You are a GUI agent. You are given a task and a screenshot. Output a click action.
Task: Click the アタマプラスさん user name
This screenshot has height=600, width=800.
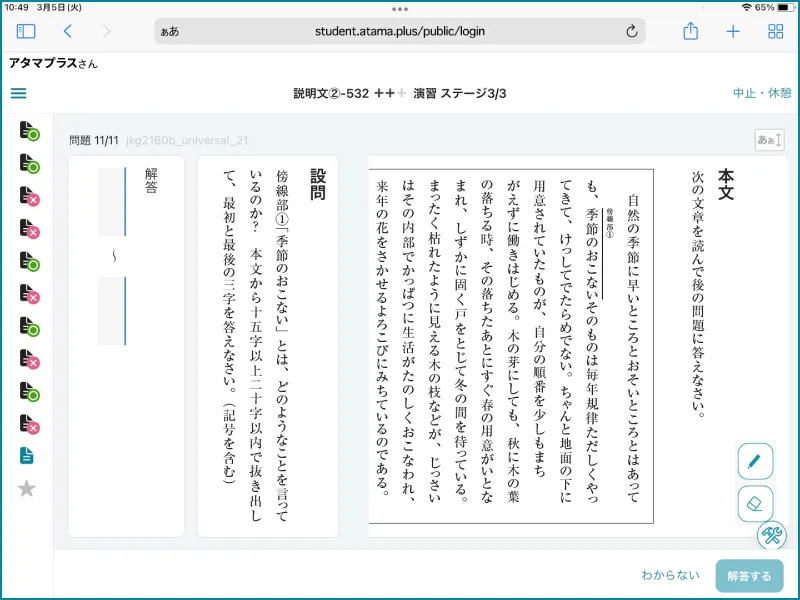coord(53,63)
